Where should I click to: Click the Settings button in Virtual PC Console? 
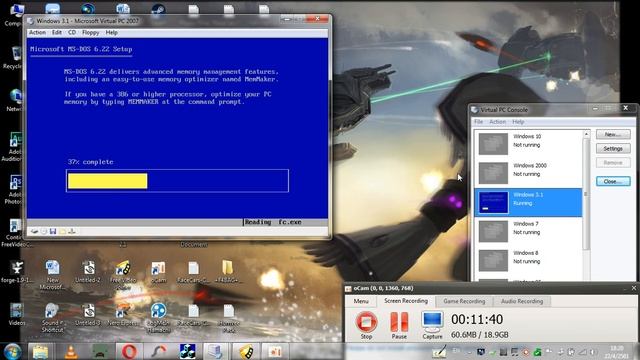point(613,149)
